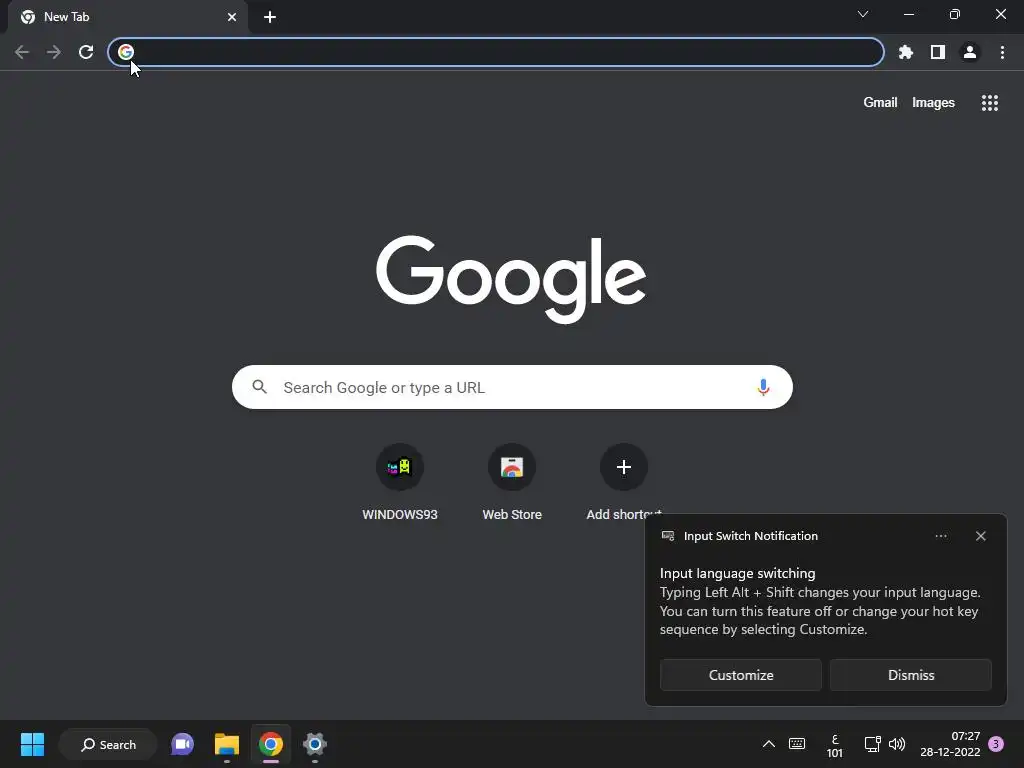1024x768 pixels.
Task: Click the Google logo
Action: pyautogui.click(x=511, y=280)
